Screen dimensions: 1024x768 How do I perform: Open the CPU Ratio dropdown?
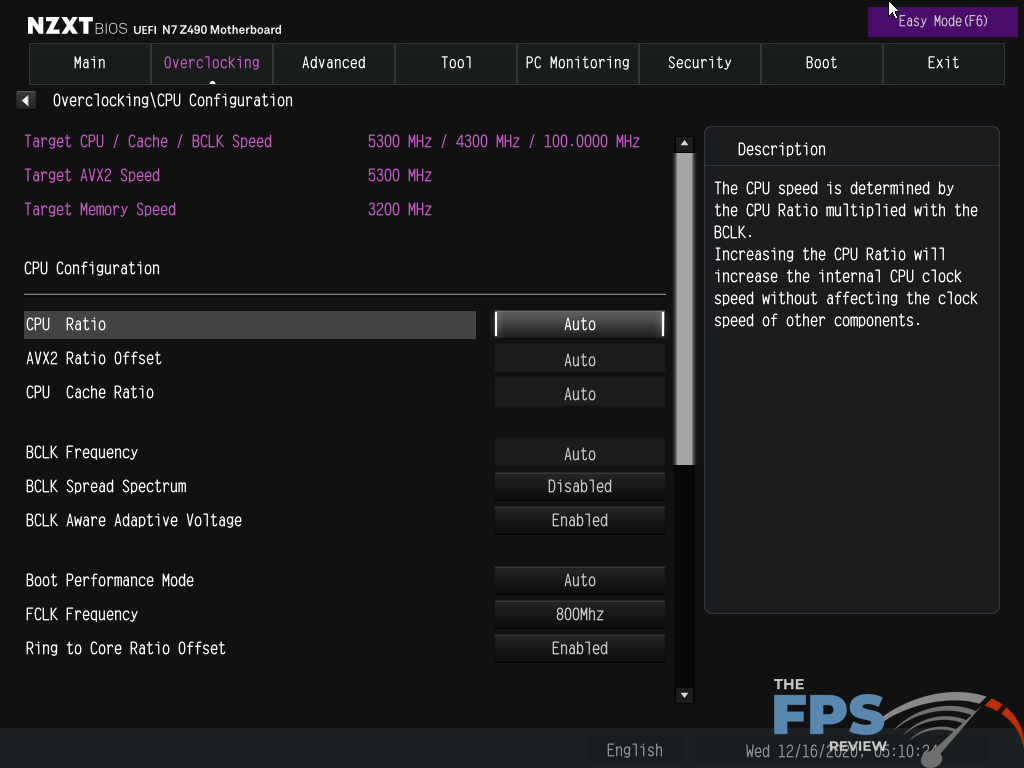pyautogui.click(x=579, y=324)
